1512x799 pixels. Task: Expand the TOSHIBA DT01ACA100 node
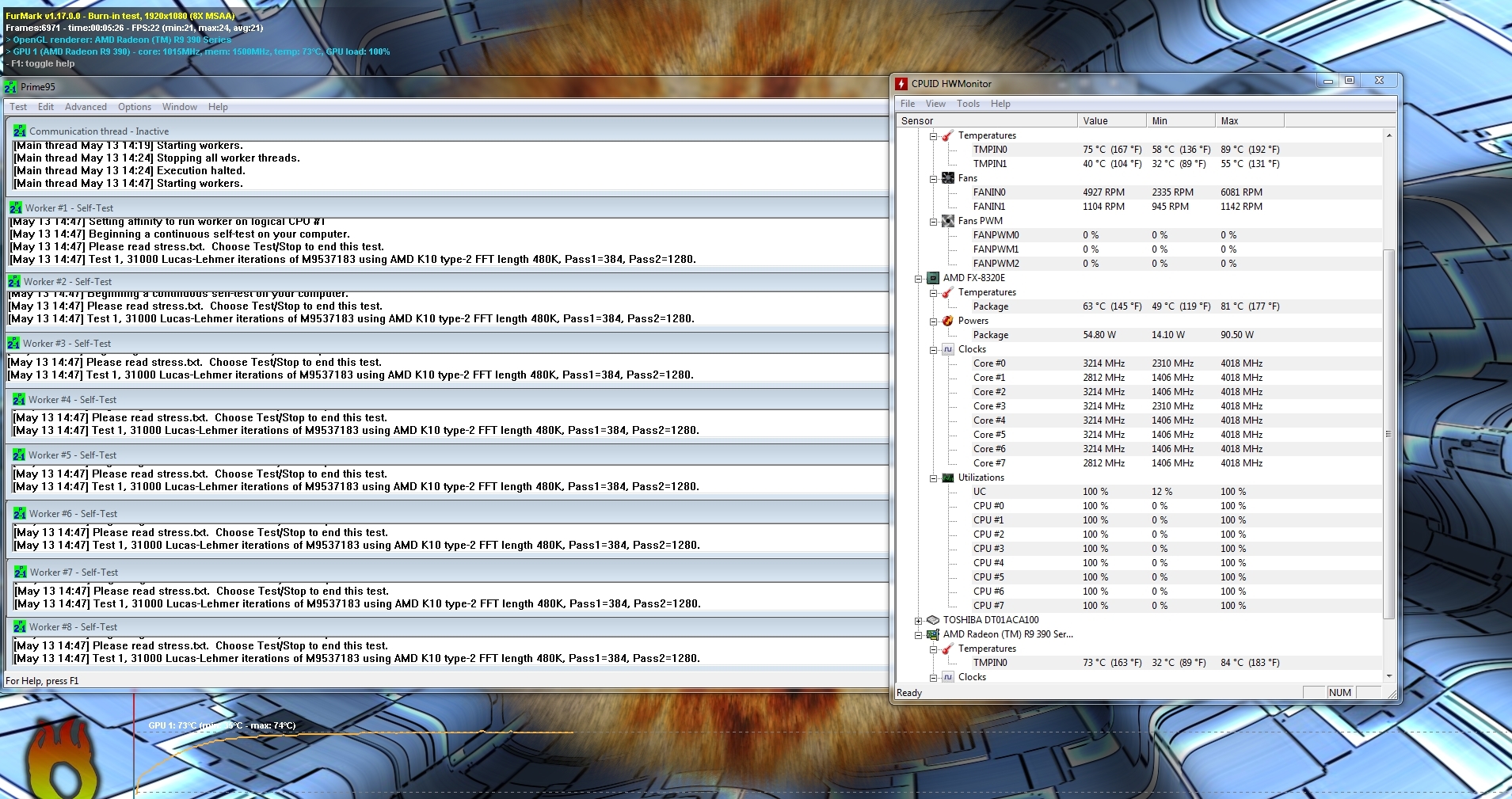(918, 621)
